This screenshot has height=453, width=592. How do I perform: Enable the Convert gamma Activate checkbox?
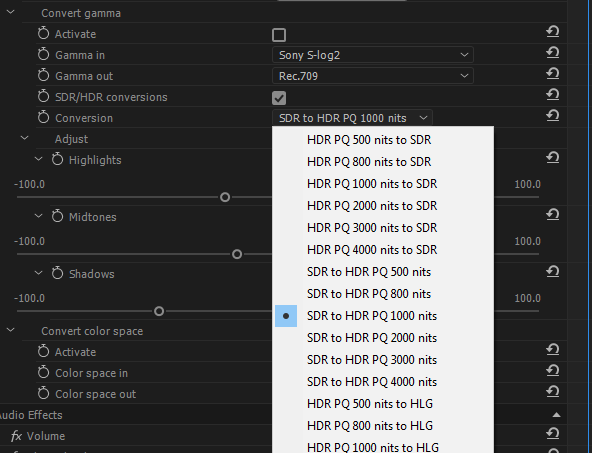[x=279, y=35]
